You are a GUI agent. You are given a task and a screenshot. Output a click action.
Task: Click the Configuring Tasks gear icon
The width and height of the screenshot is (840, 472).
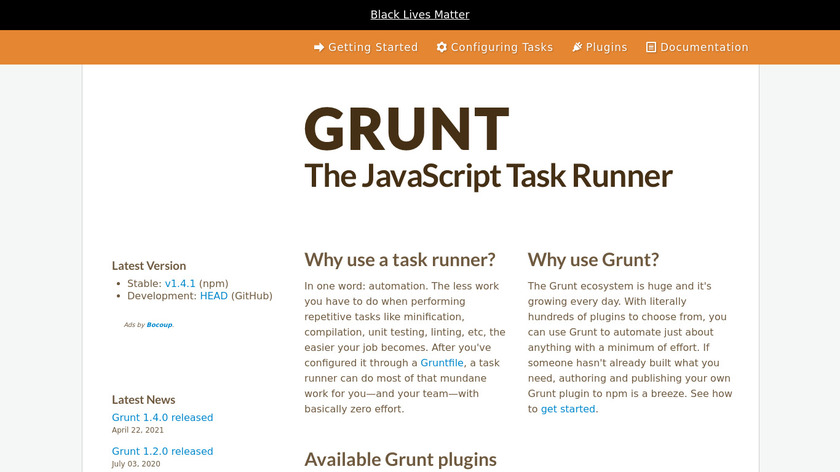tap(441, 47)
